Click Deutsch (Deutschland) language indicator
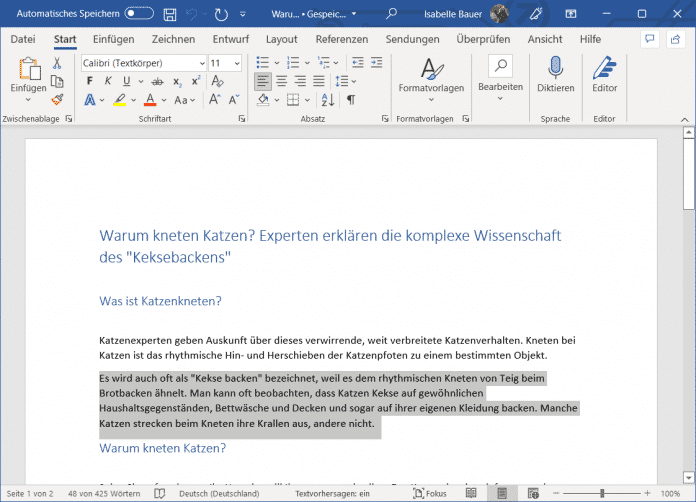This screenshot has height=502, width=696. tap(219, 494)
